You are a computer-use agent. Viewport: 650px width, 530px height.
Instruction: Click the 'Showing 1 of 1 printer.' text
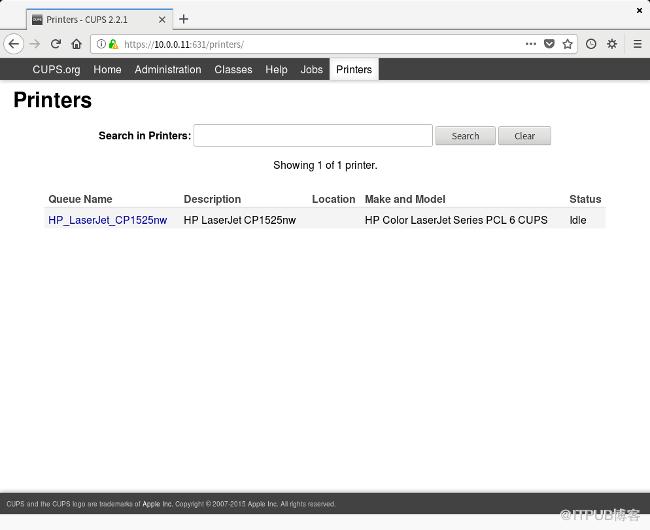[x=325, y=165]
